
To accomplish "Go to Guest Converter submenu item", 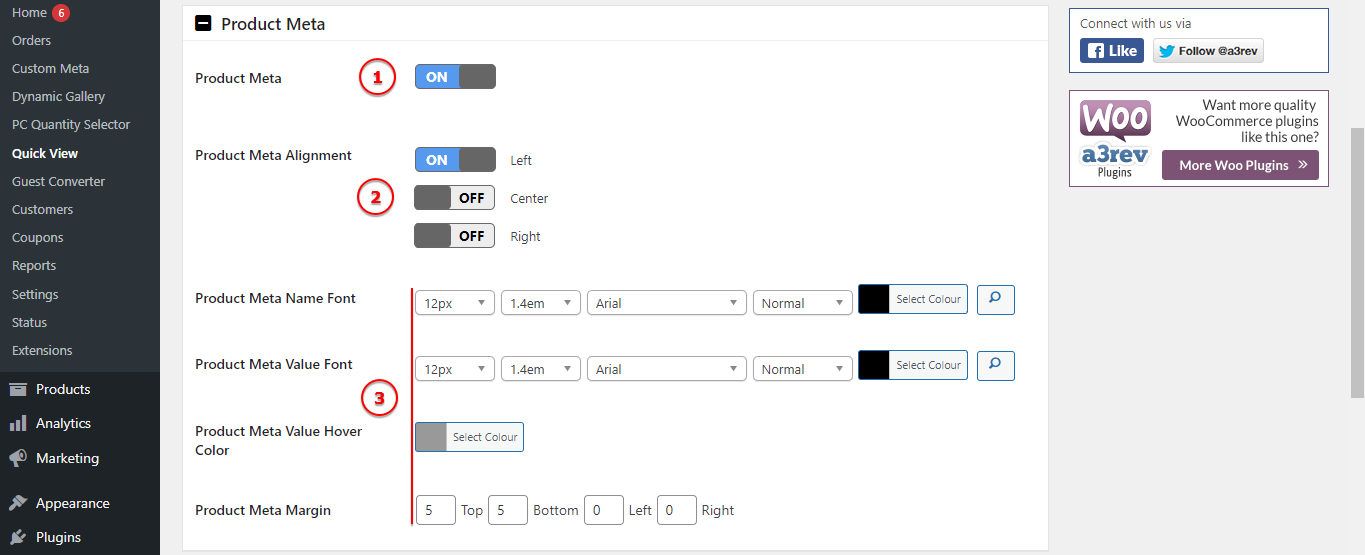I will click(x=58, y=182).
